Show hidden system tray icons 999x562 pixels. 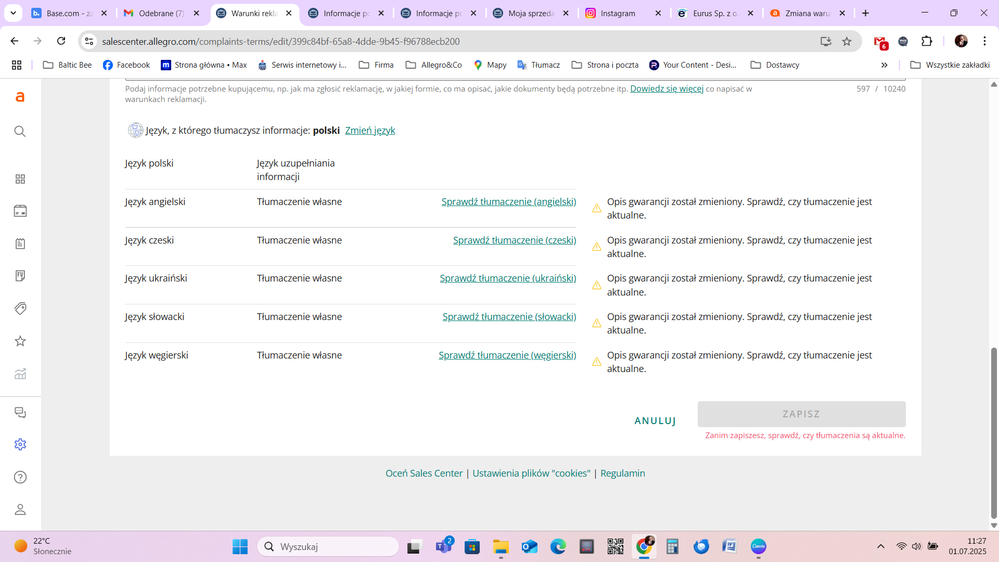(880, 546)
